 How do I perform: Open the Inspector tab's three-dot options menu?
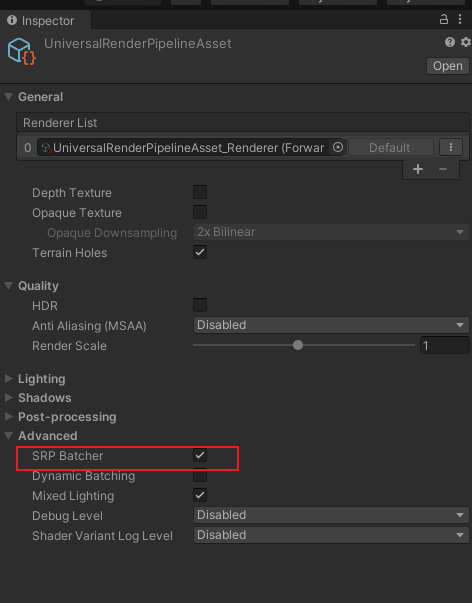pyautogui.click(x=460, y=19)
